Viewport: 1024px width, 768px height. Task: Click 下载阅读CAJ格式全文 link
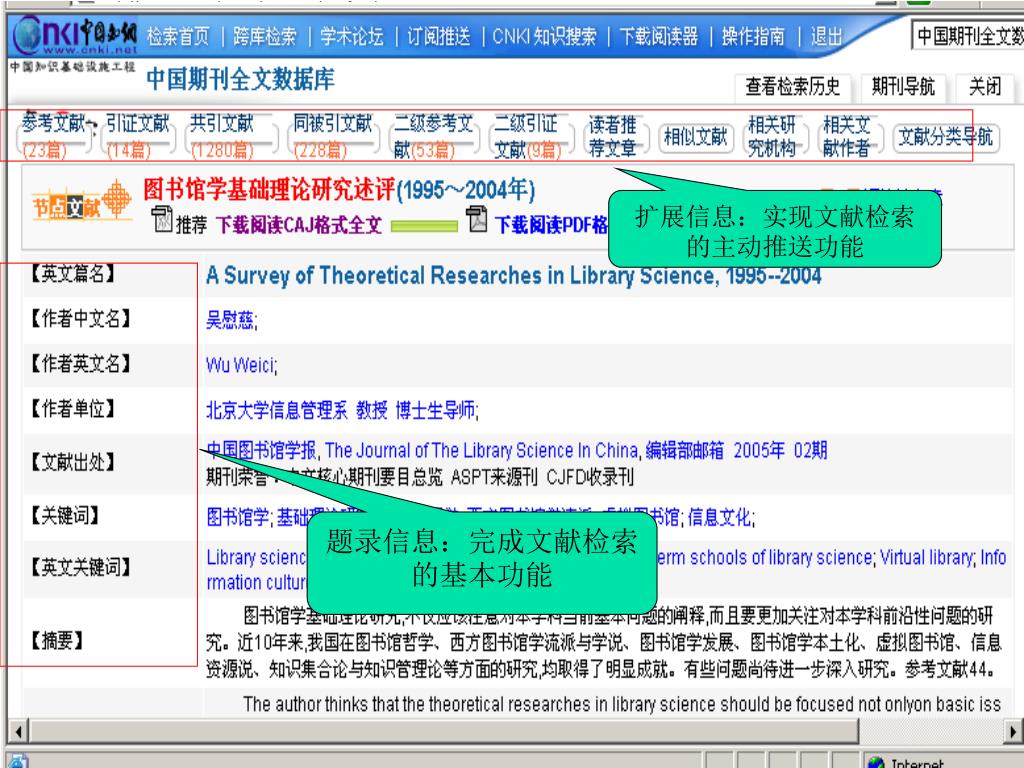click(299, 225)
